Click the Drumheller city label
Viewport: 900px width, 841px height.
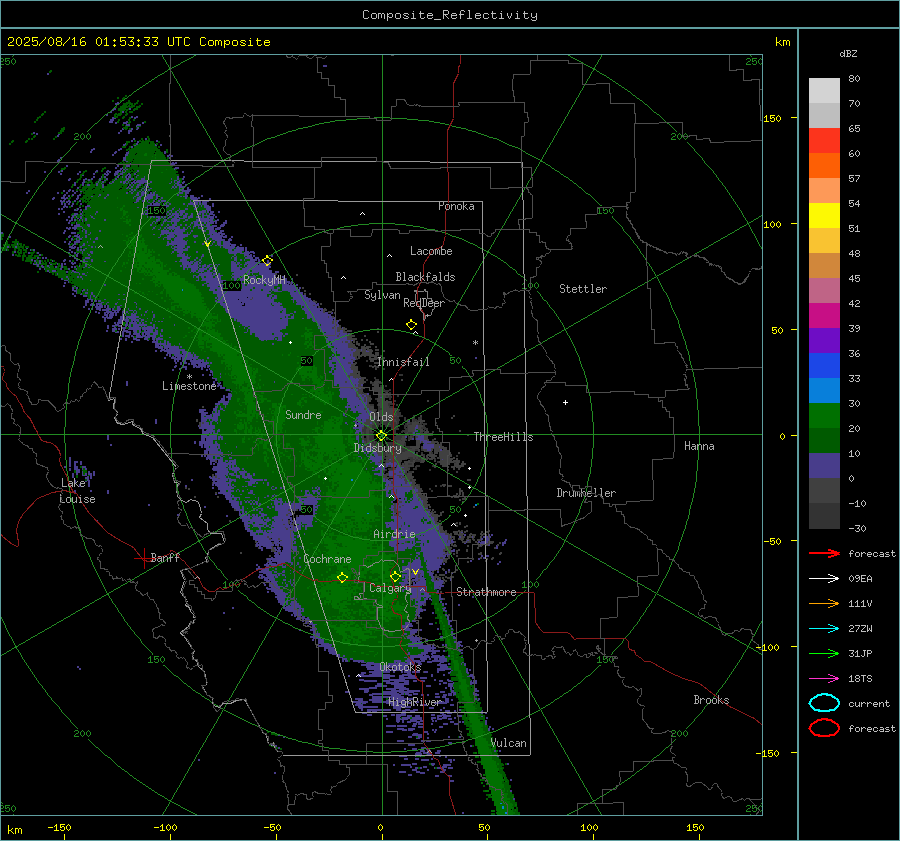pyautogui.click(x=586, y=493)
